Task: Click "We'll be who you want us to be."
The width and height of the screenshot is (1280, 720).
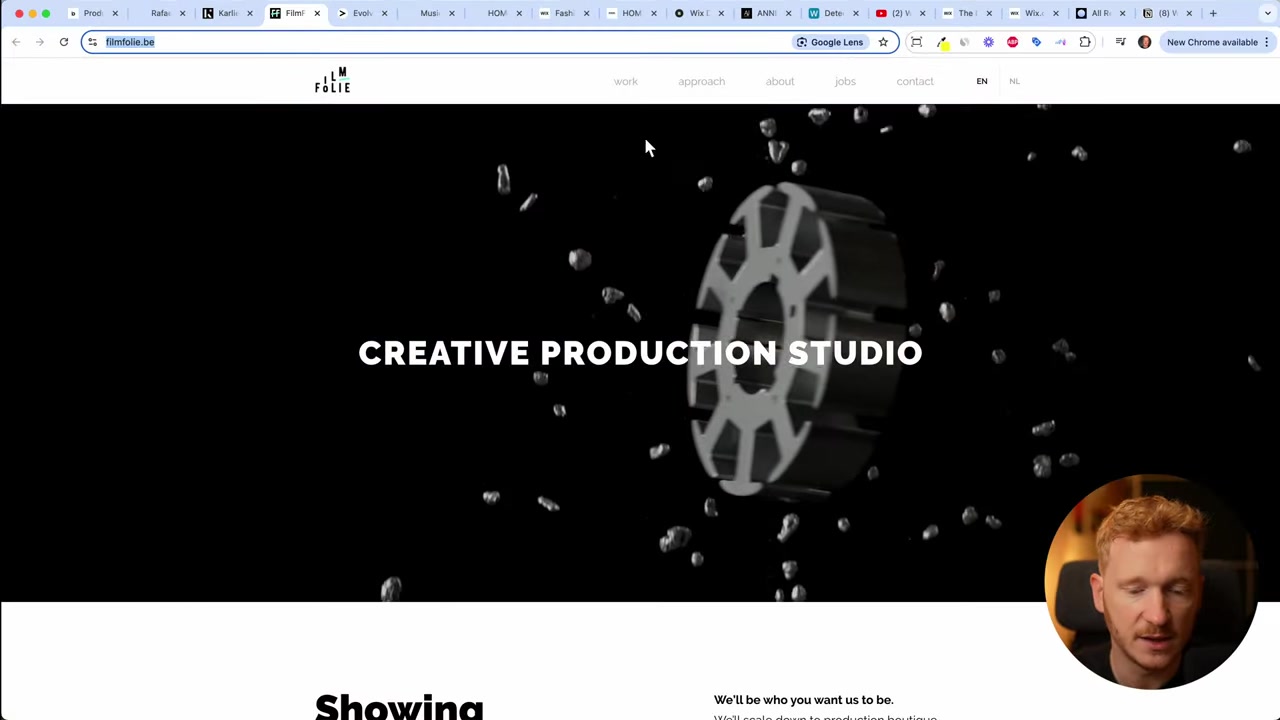Action: pyautogui.click(x=803, y=700)
